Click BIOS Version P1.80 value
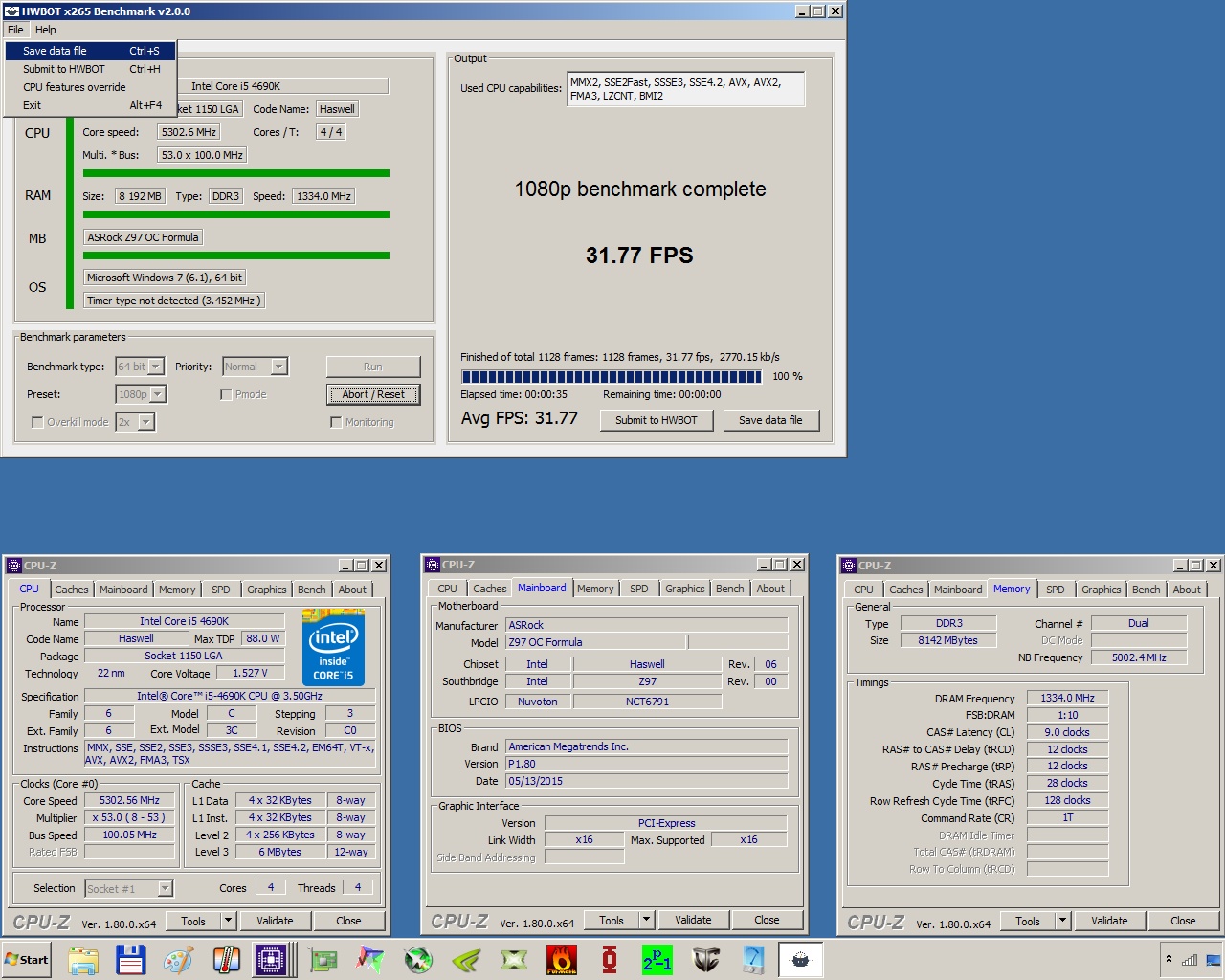Viewport: 1225px width, 980px height. [x=647, y=764]
